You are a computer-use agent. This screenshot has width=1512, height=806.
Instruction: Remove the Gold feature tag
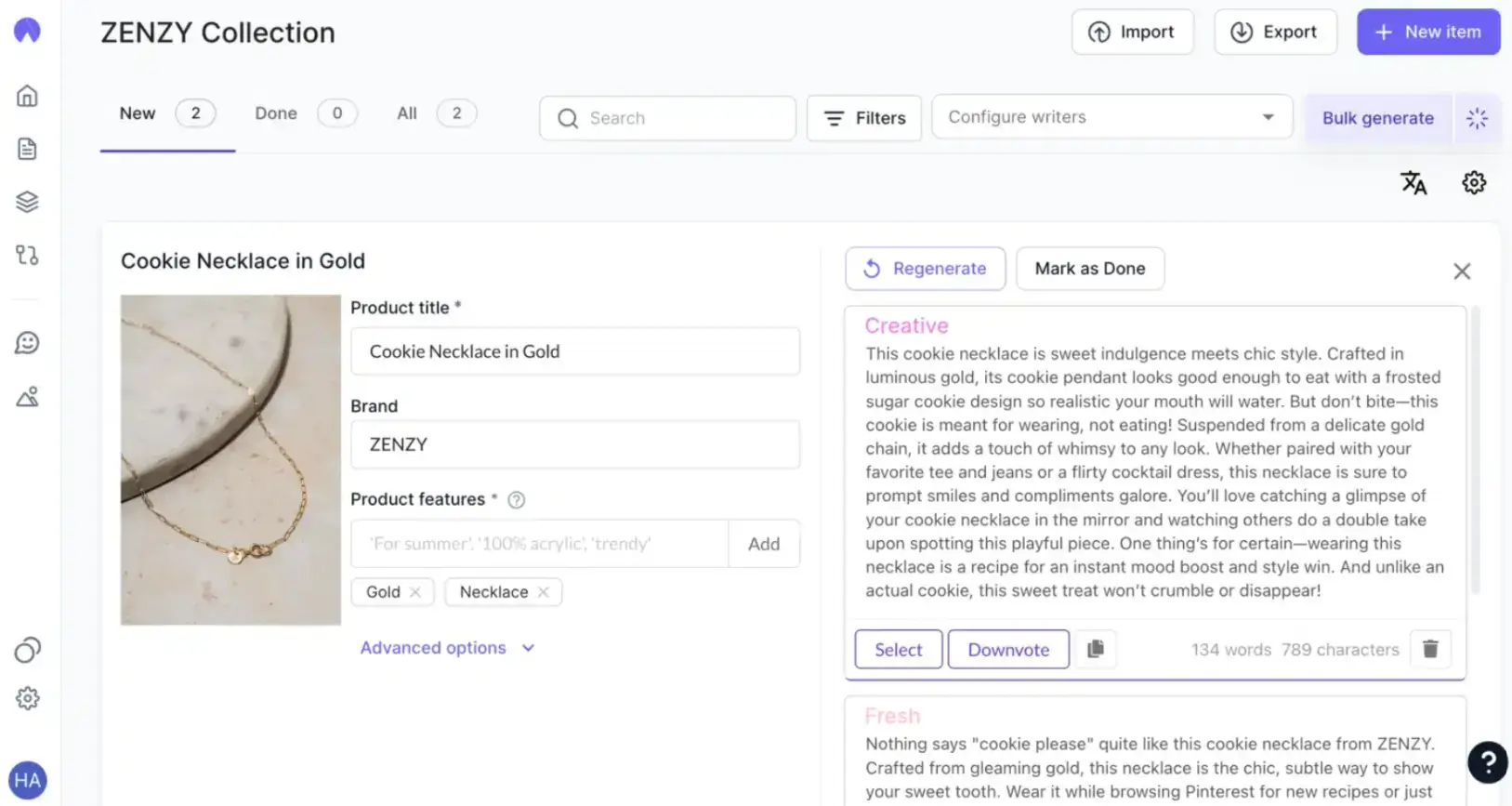pos(415,592)
